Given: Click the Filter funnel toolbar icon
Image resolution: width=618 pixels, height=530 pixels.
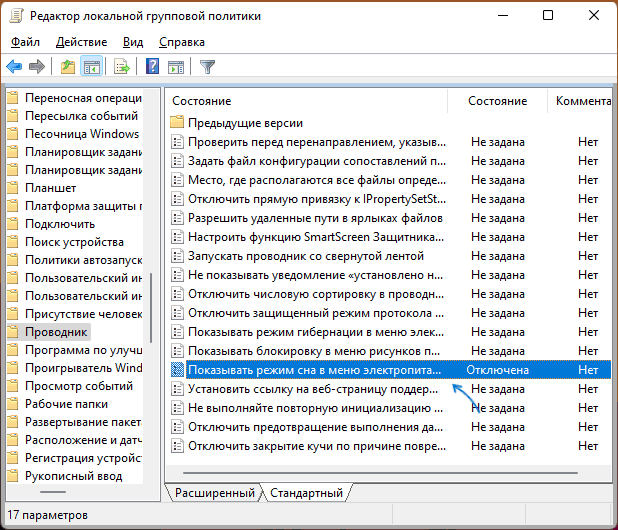Looking at the screenshot, I should (x=207, y=67).
